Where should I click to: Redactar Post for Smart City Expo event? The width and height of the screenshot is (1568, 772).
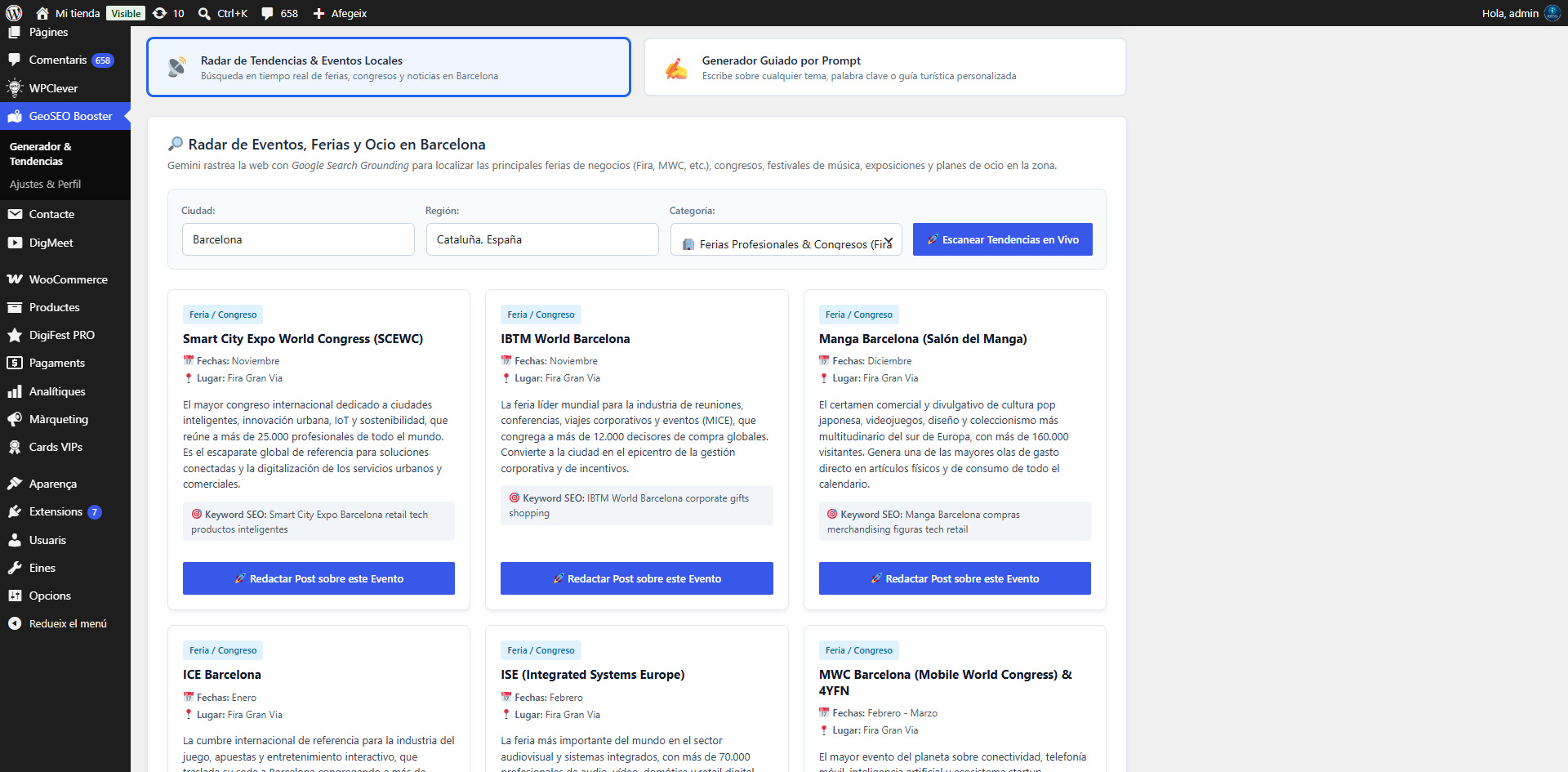[x=318, y=578]
